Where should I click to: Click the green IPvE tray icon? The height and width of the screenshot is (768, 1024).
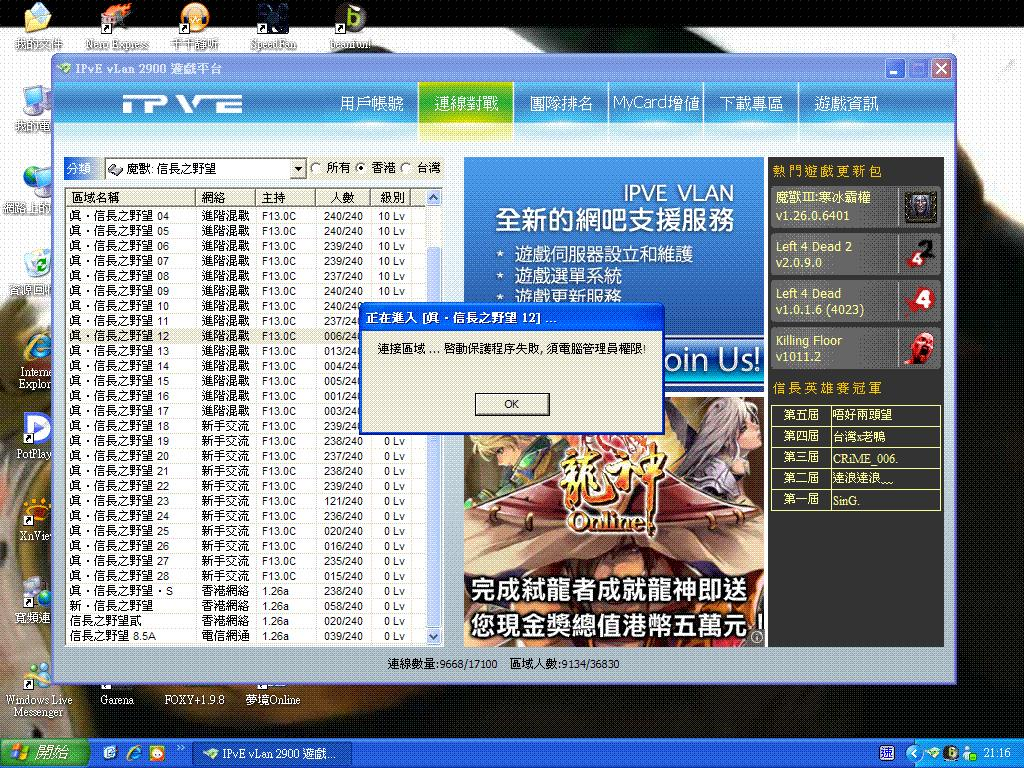click(x=934, y=753)
